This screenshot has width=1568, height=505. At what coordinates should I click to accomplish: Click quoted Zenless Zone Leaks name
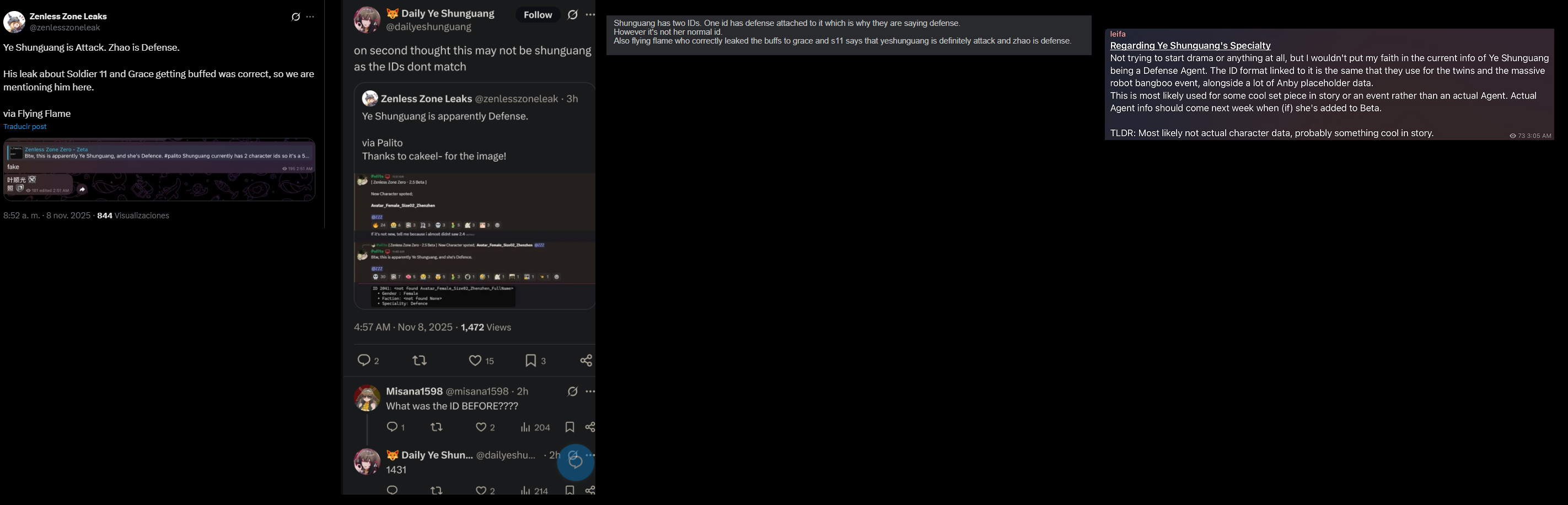click(x=427, y=99)
